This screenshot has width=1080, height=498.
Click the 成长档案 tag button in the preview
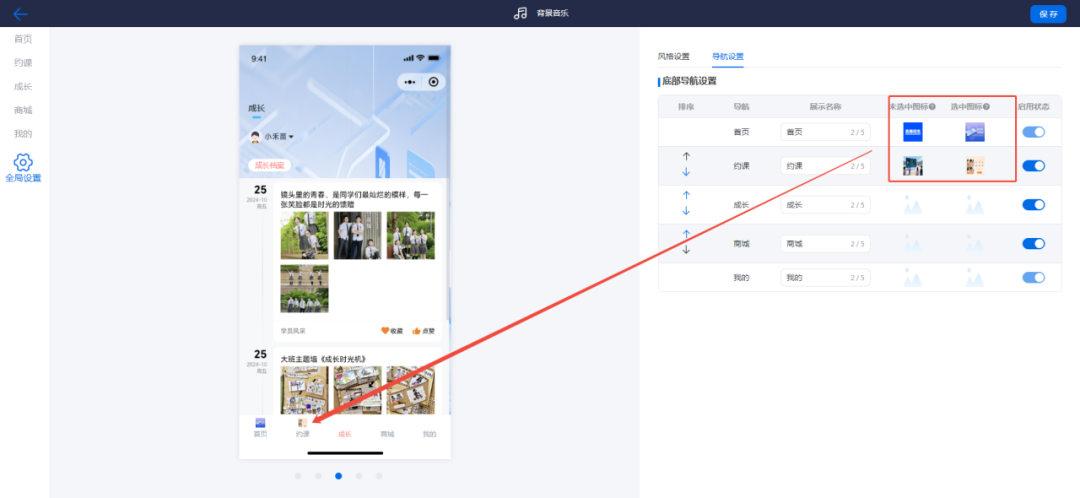point(269,165)
